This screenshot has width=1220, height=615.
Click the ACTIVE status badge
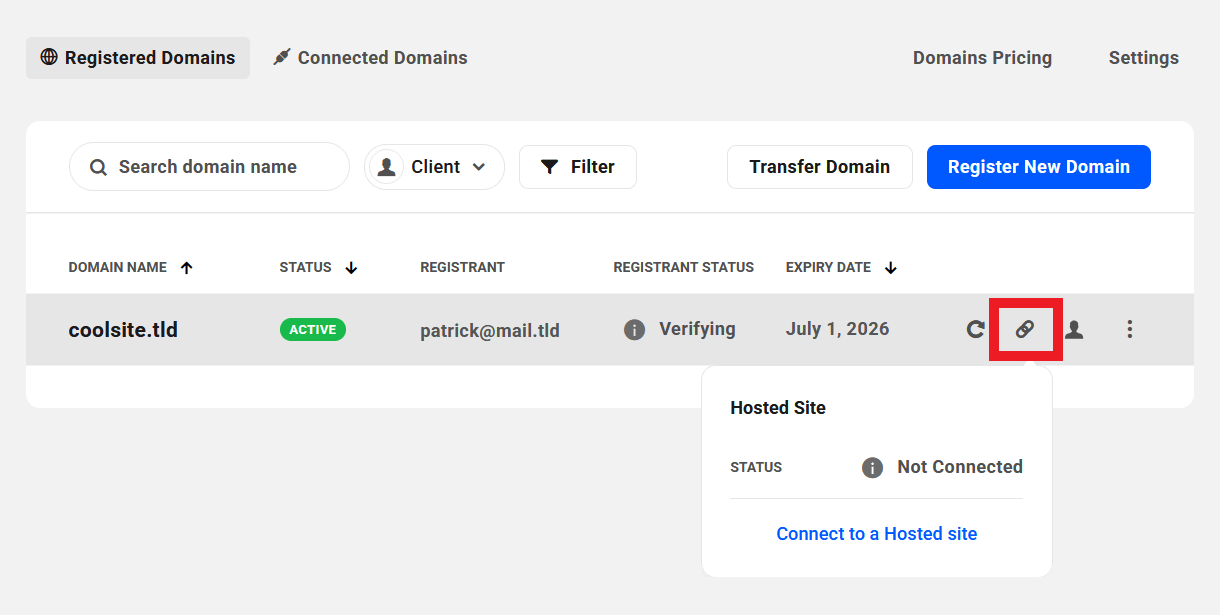(x=313, y=330)
